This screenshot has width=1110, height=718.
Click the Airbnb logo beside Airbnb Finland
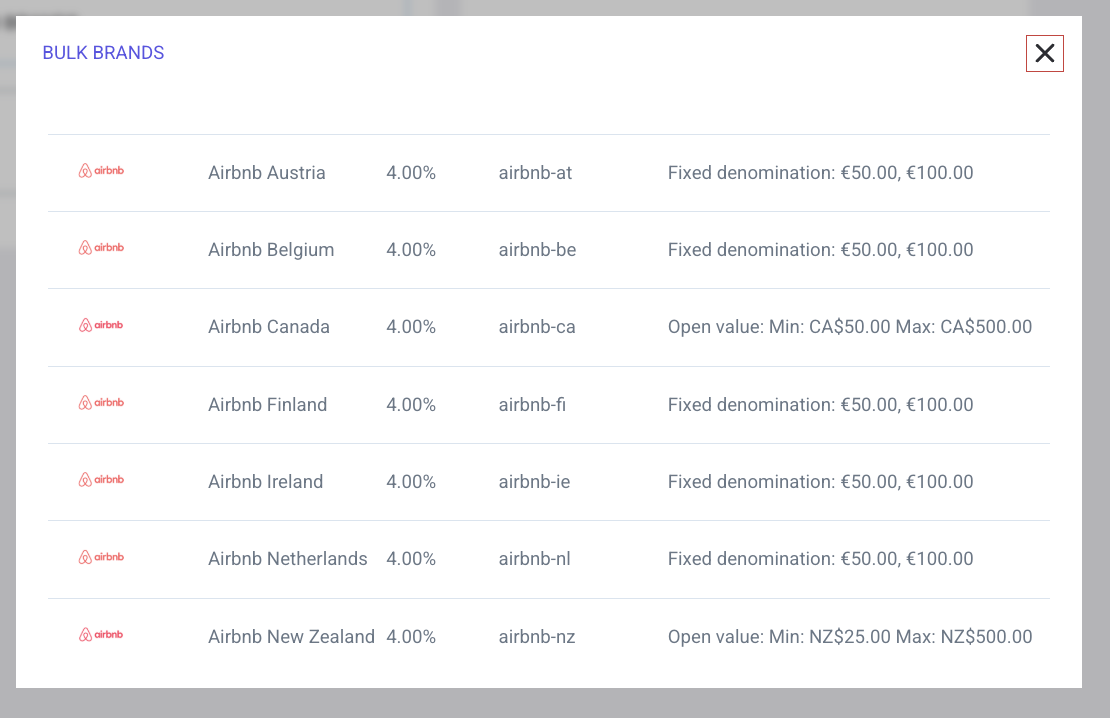click(101, 402)
